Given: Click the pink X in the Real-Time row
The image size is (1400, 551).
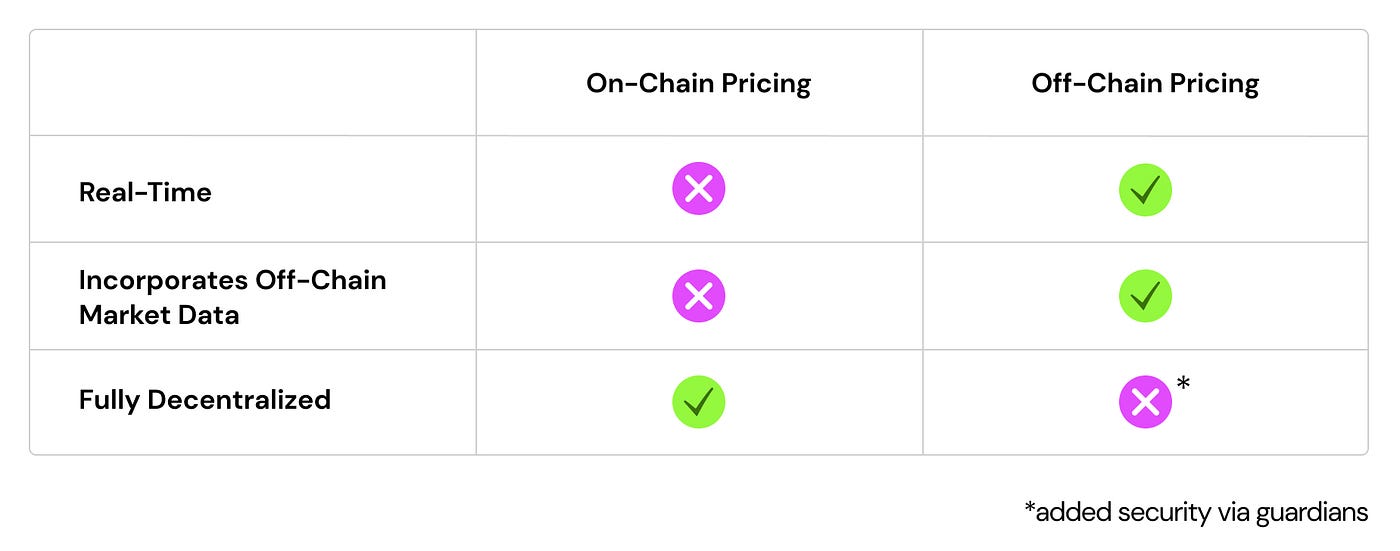Looking at the screenshot, I should [698, 190].
